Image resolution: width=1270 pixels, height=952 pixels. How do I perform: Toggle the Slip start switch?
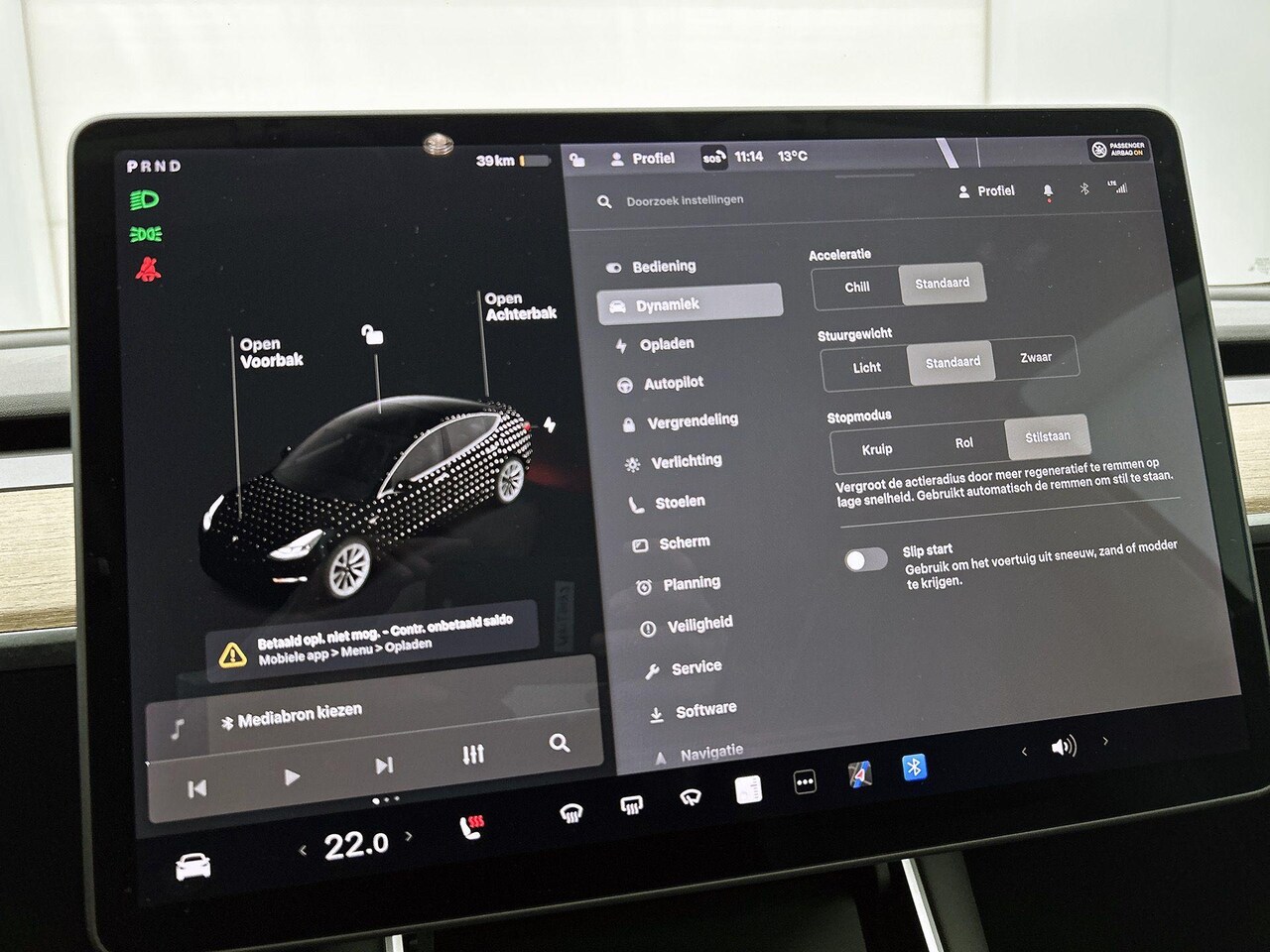[x=865, y=560]
